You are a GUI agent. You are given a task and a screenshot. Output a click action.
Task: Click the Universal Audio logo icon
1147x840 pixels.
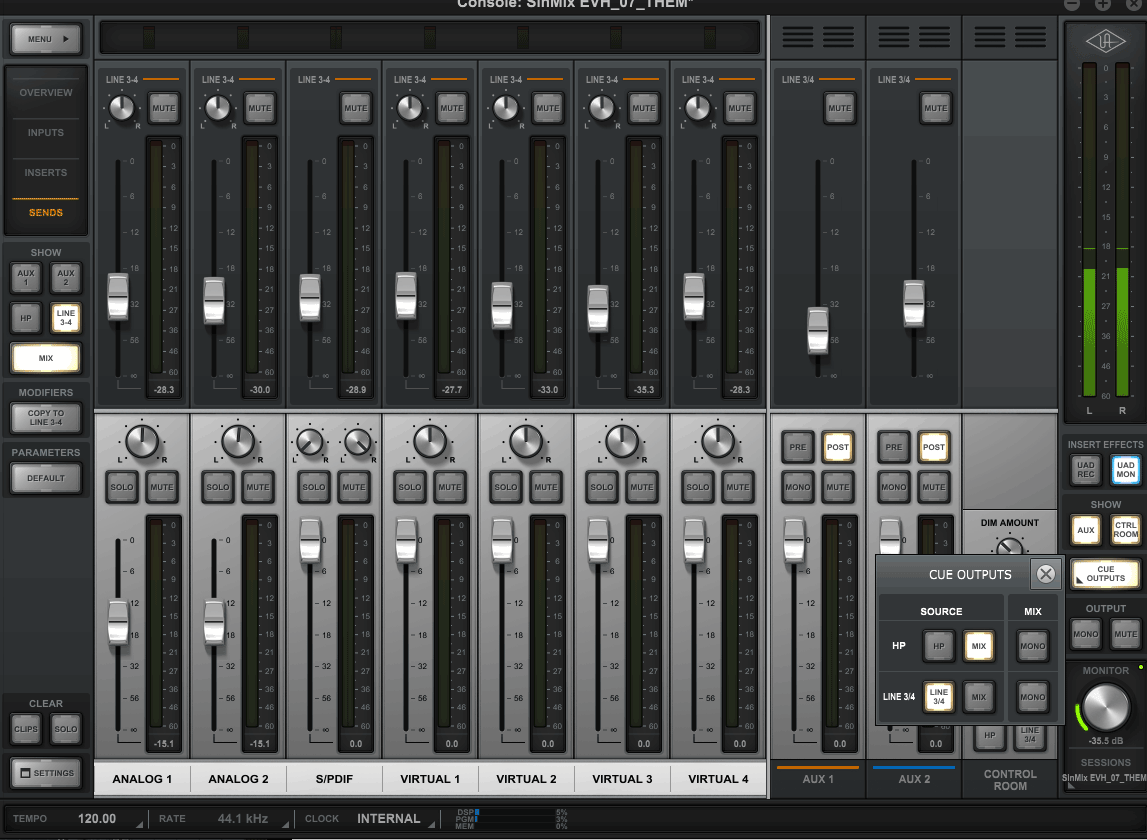(1103, 40)
